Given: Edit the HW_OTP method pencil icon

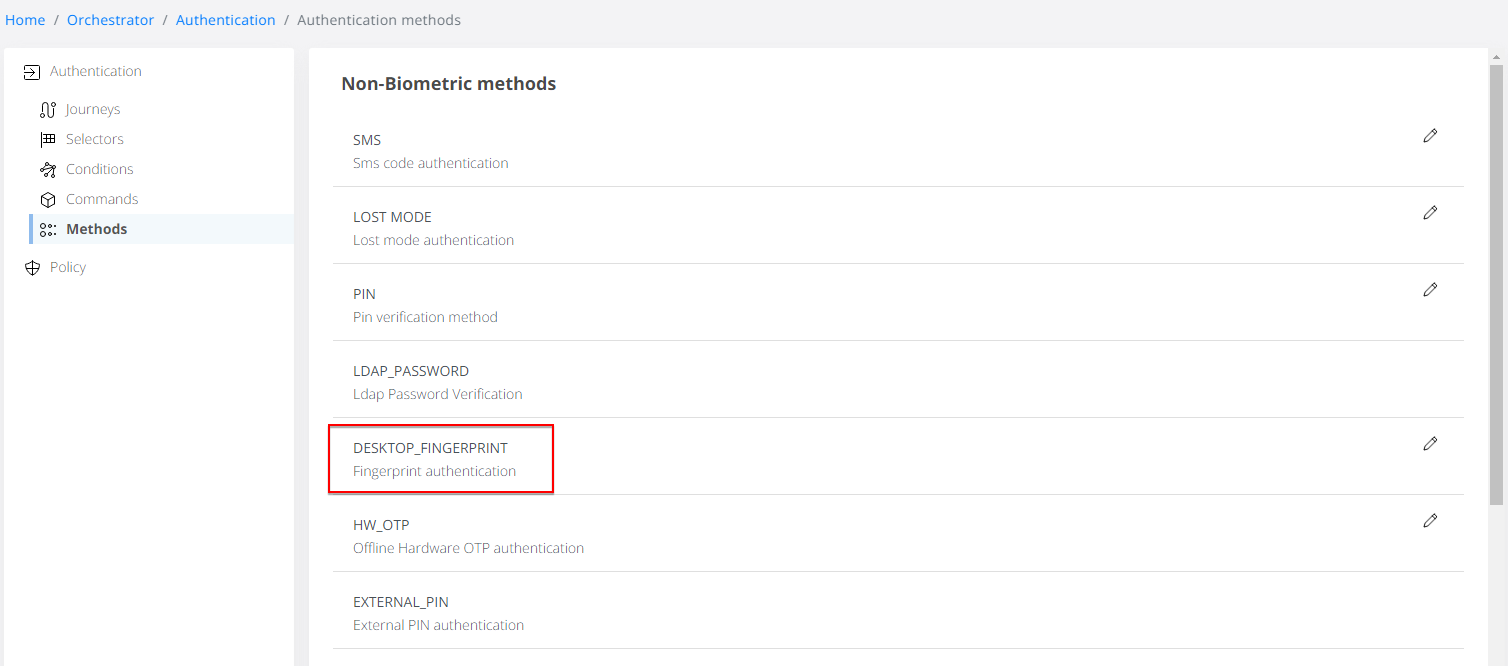Looking at the screenshot, I should [x=1430, y=520].
